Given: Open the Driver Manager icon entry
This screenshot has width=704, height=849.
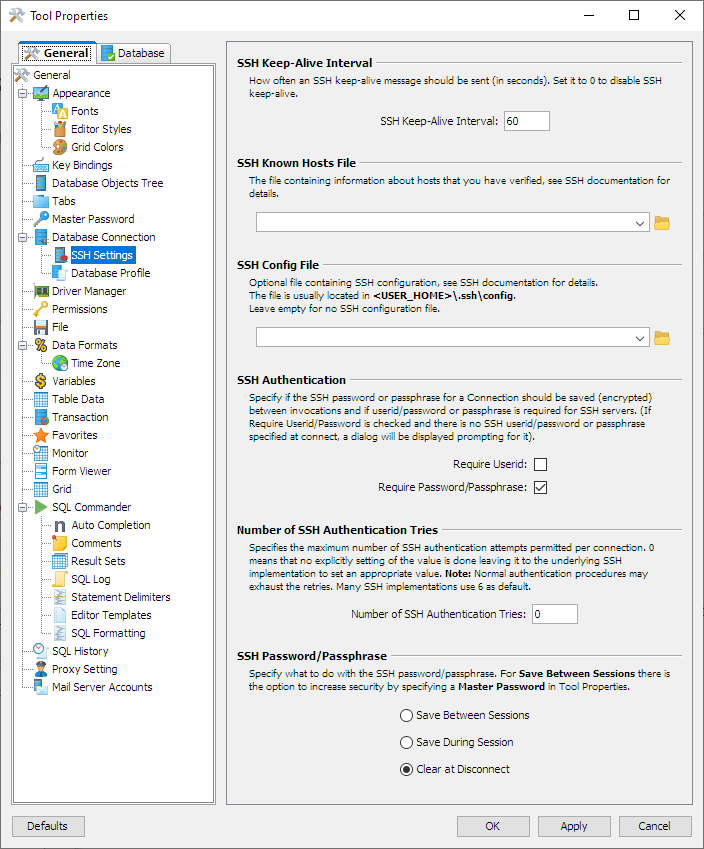Looking at the screenshot, I should [x=41, y=291].
